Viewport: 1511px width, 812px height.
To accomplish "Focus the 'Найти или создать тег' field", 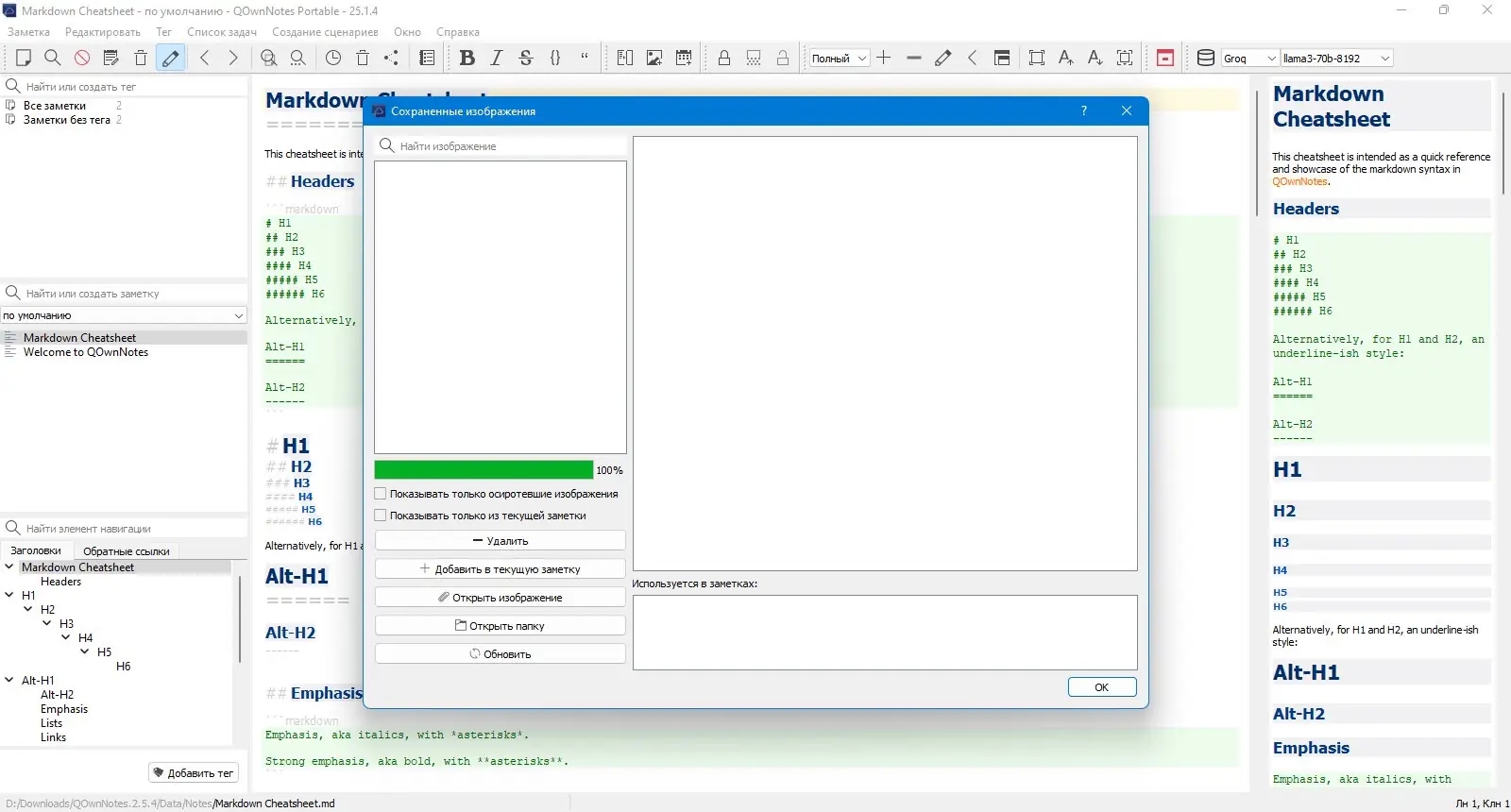I will pos(124,86).
